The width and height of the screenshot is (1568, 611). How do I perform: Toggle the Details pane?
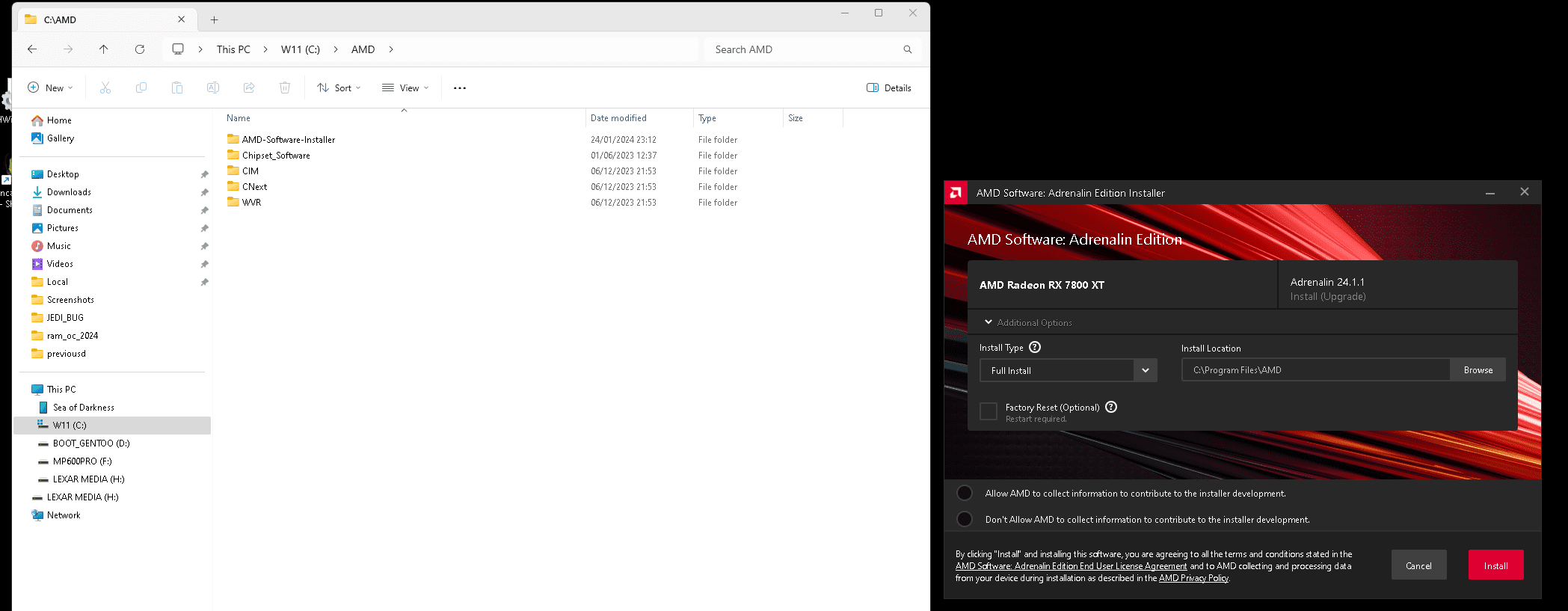pyautogui.click(x=889, y=87)
